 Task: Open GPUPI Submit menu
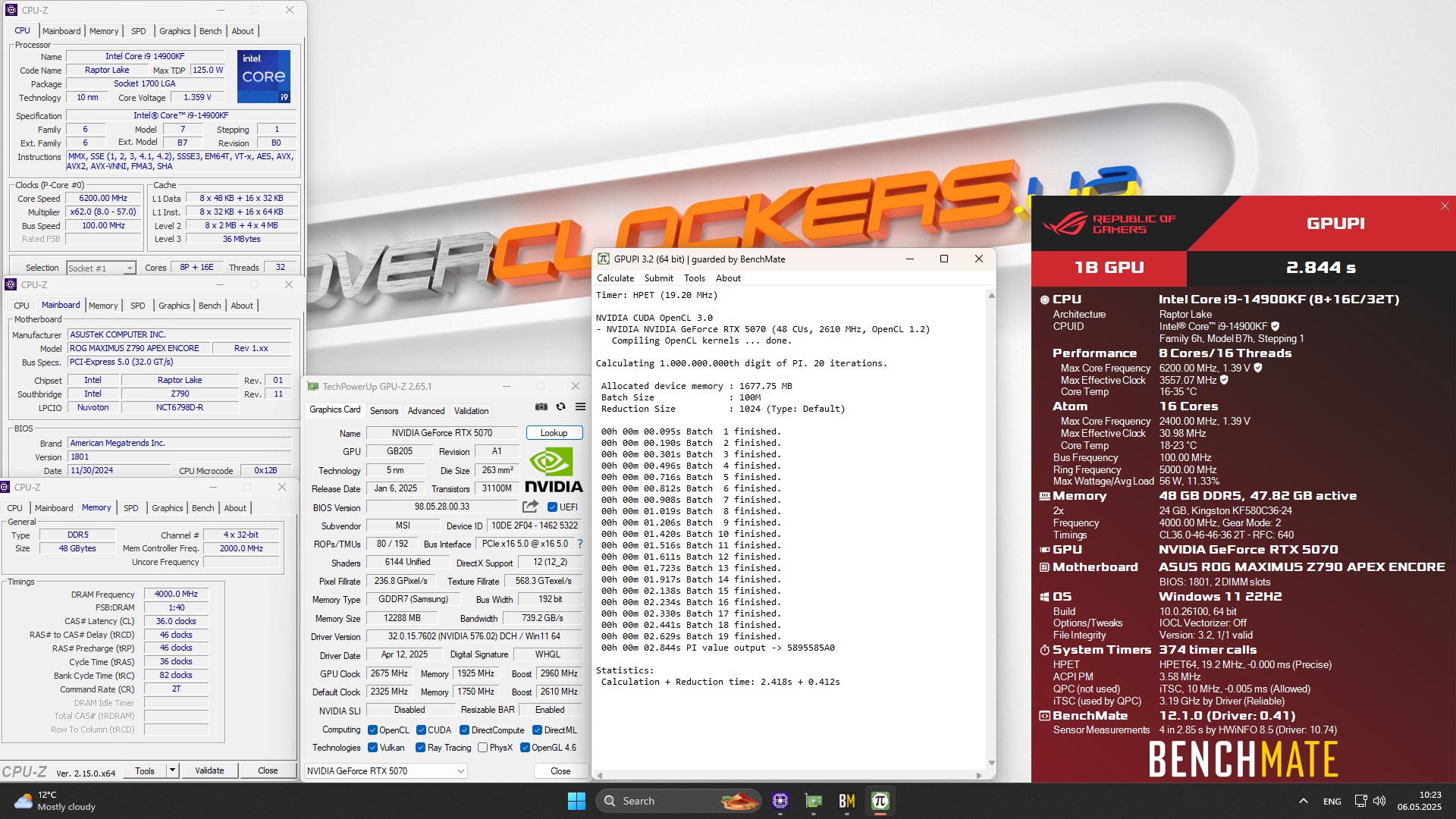(x=658, y=278)
